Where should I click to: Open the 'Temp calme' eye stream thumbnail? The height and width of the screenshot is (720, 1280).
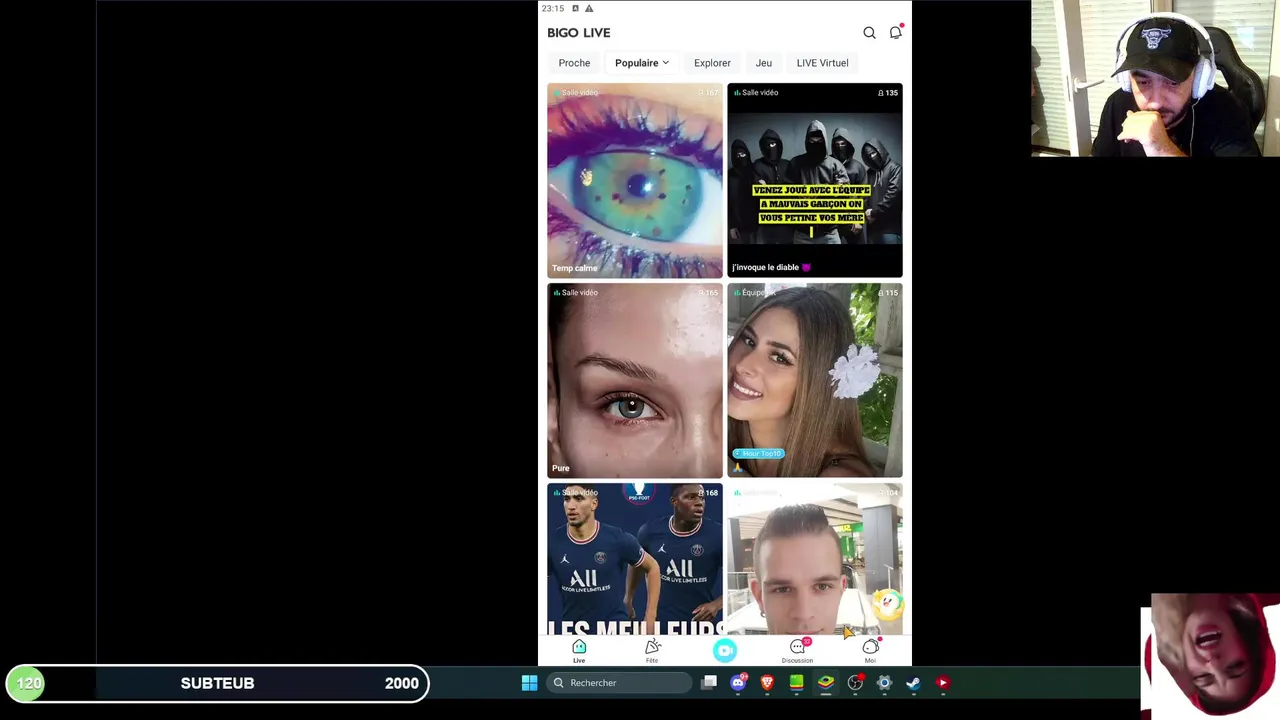click(635, 180)
